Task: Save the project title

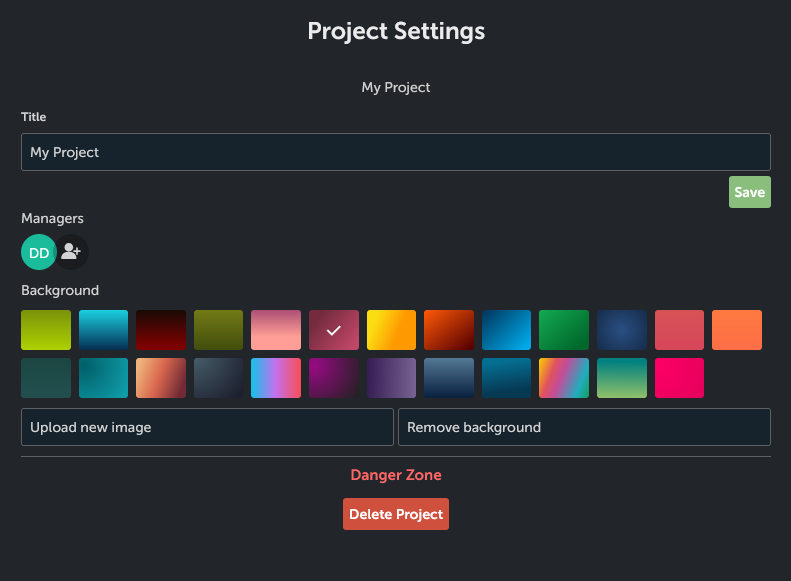Action: (749, 192)
